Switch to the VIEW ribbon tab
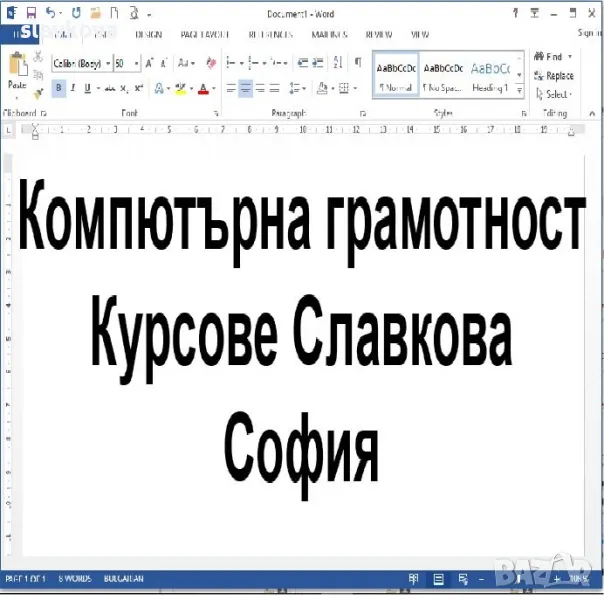This screenshot has width=604, height=600. point(420,34)
